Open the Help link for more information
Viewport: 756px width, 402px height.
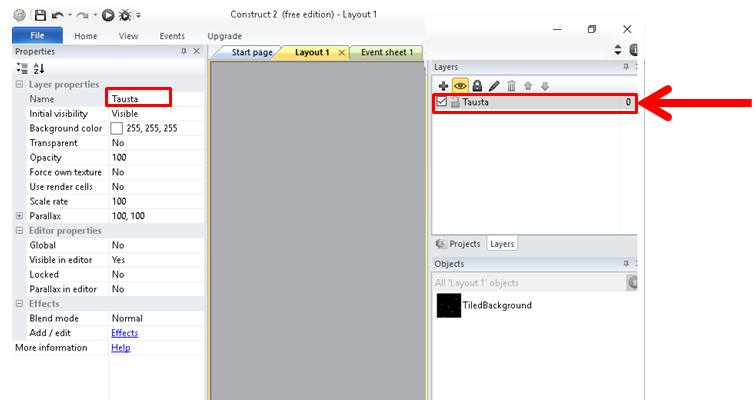tap(120, 348)
